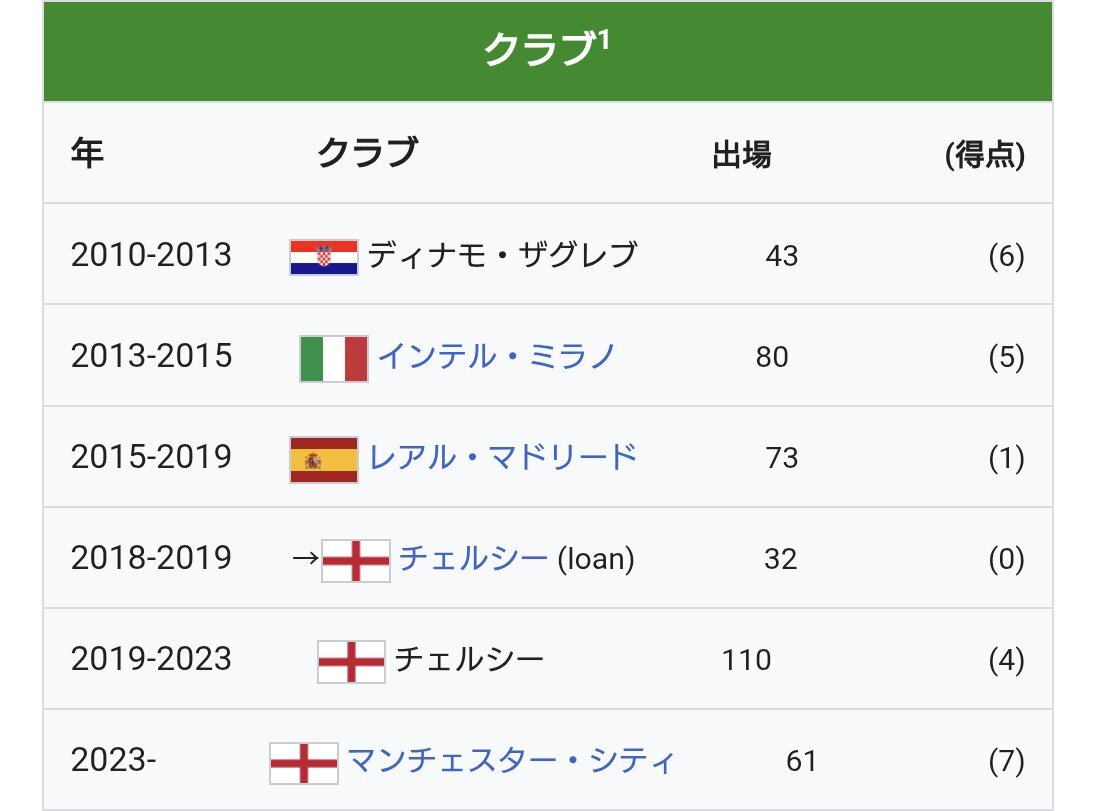1096x811 pixels.
Task: Click the Spanish flag beside レアル・マドリード
Action: click(324, 460)
